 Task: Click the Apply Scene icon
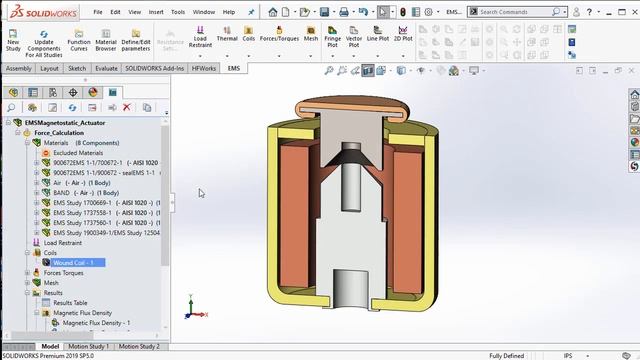point(454,71)
